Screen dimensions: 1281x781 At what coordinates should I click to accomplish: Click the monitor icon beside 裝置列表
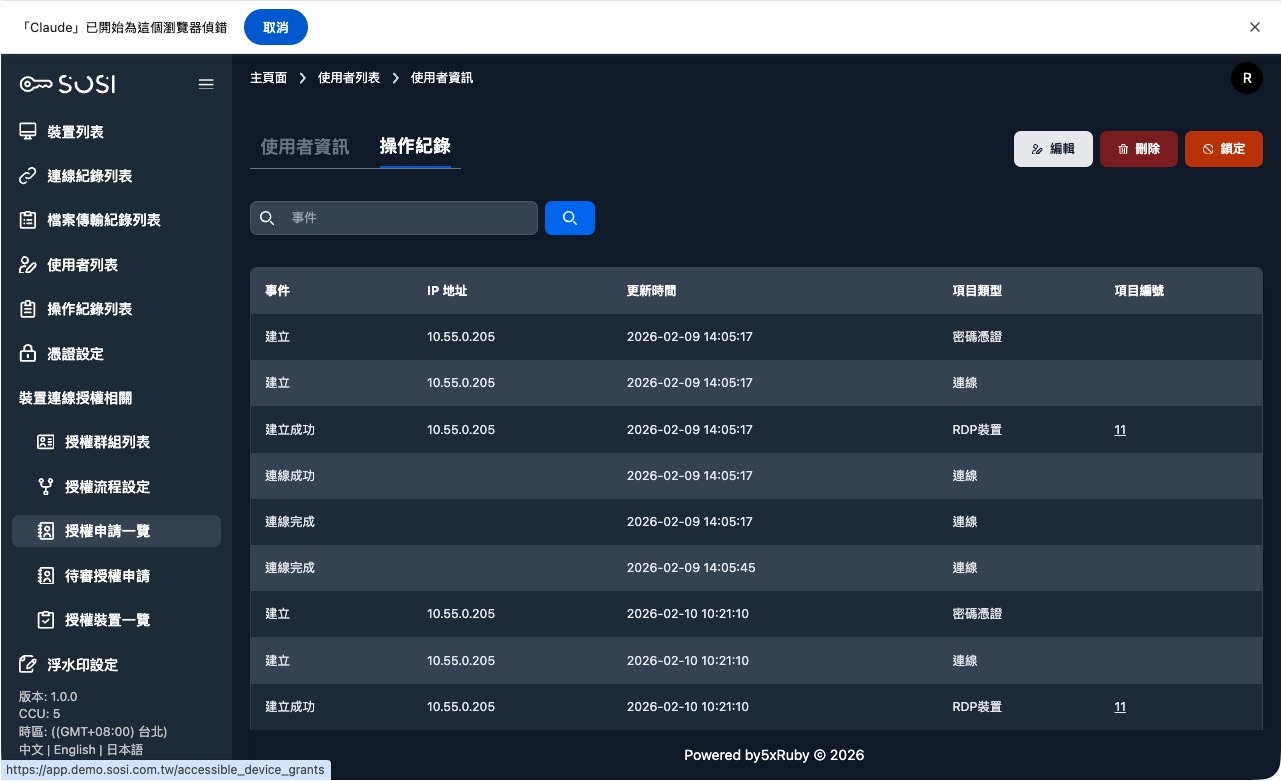click(28, 132)
